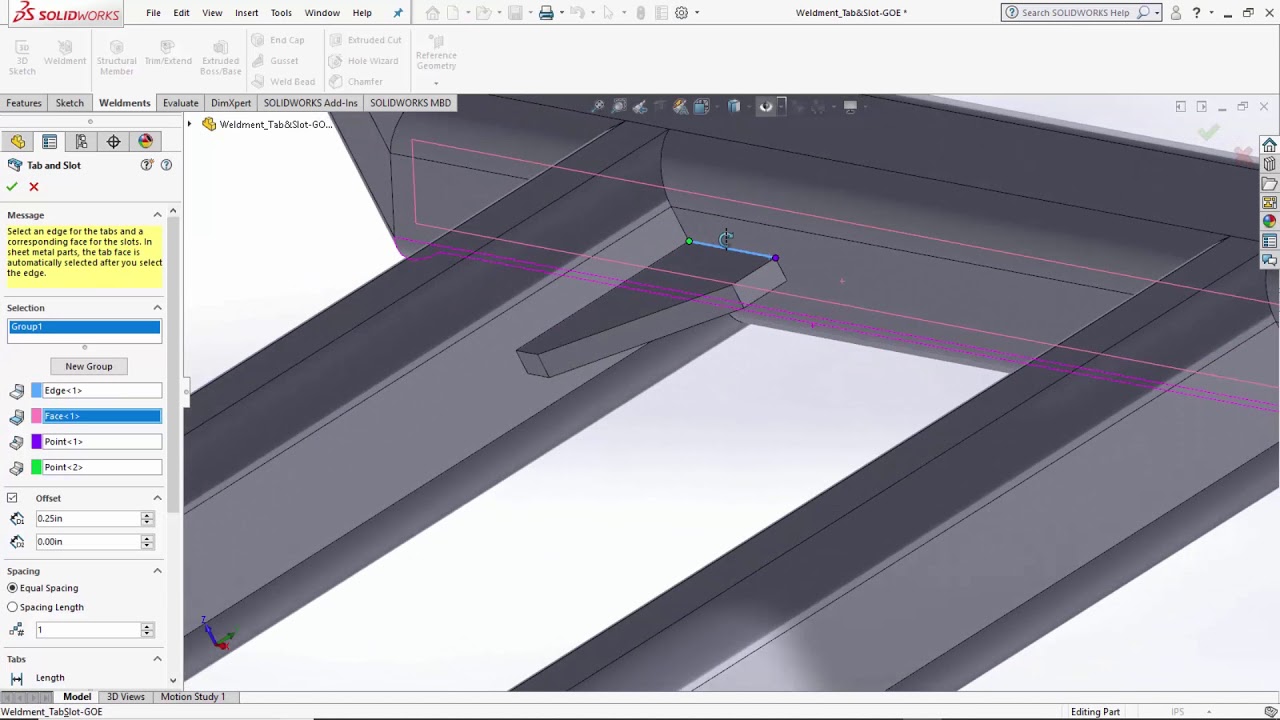Open the ConfigurationManager panel tab
The height and width of the screenshot is (720, 1280).
click(x=82, y=142)
